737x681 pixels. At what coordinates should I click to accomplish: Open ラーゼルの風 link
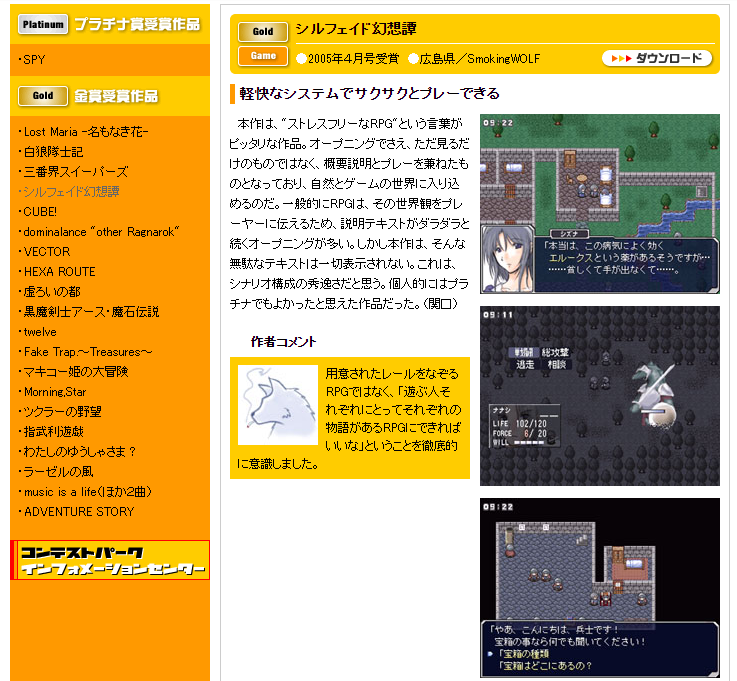(59, 471)
